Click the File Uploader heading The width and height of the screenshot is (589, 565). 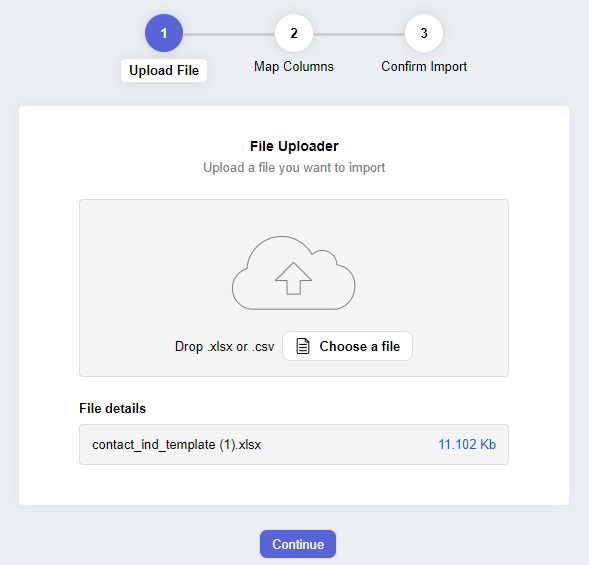294,146
